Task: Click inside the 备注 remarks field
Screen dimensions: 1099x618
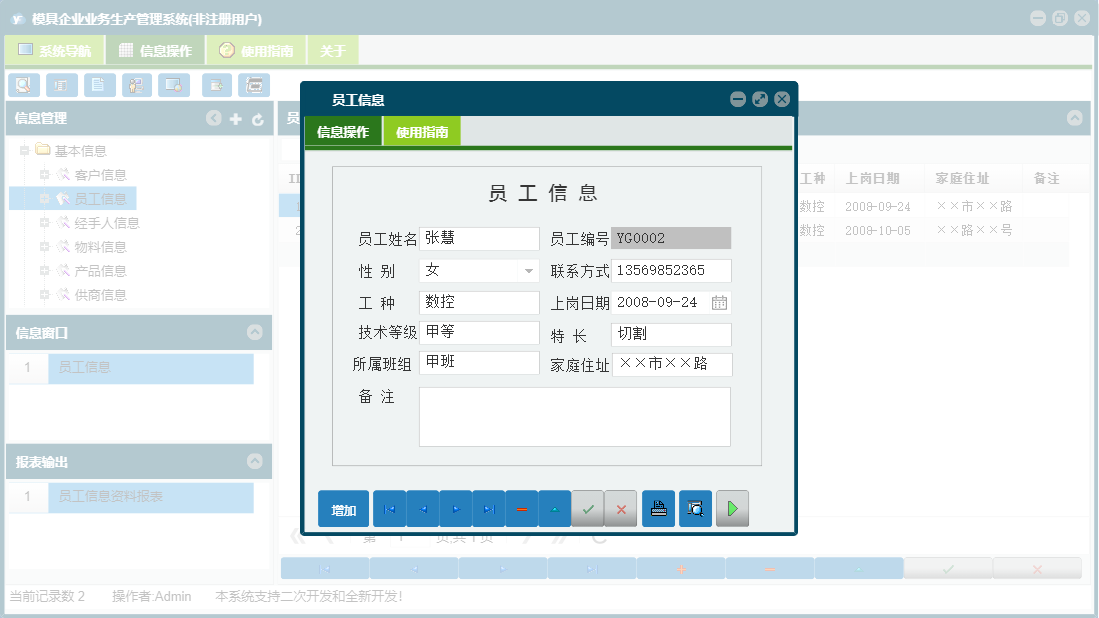Action: pos(574,415)
